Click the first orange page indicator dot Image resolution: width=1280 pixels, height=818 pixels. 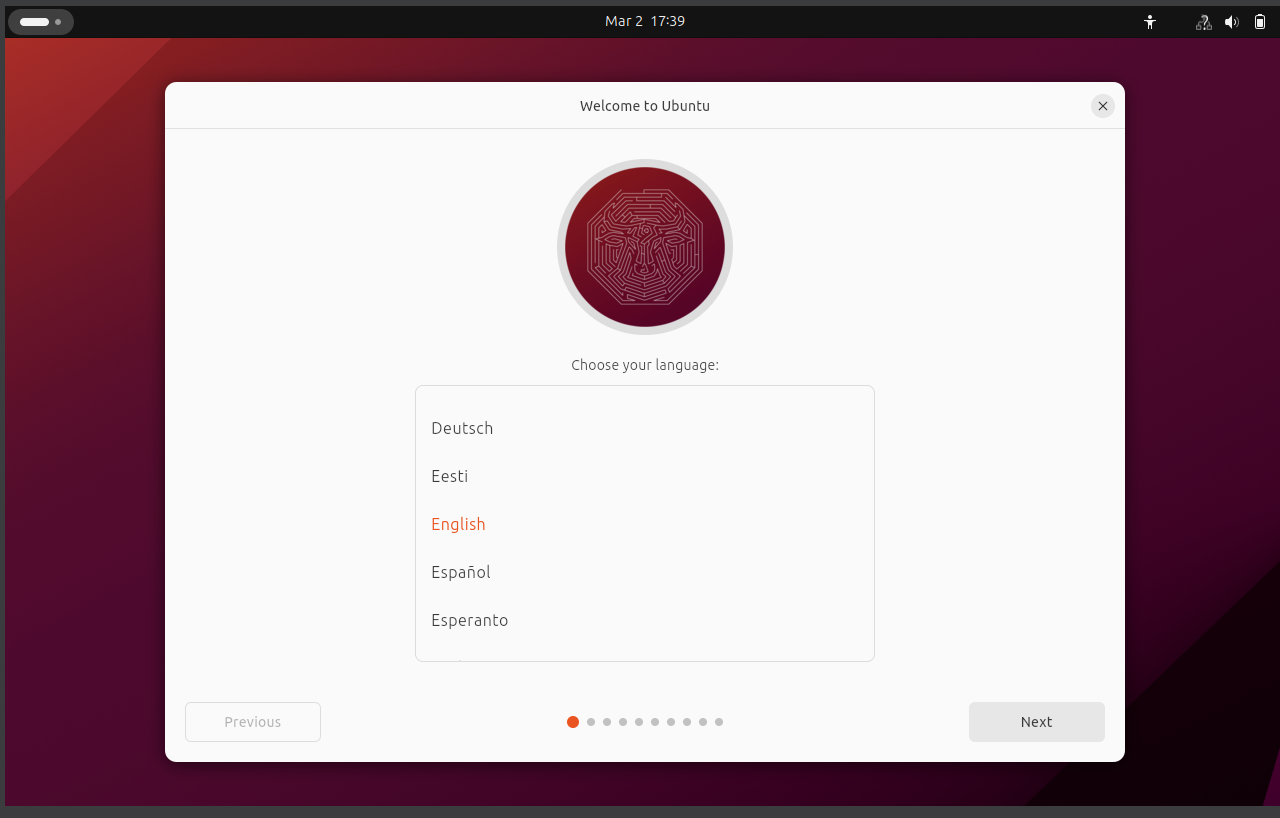point(573,722)
